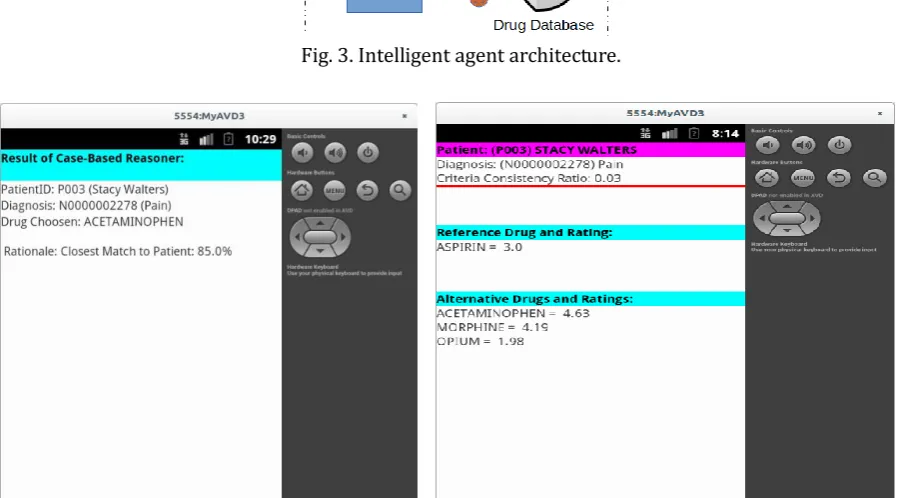
Task: Click volume down button in right emulator
Action: [767, 145]
